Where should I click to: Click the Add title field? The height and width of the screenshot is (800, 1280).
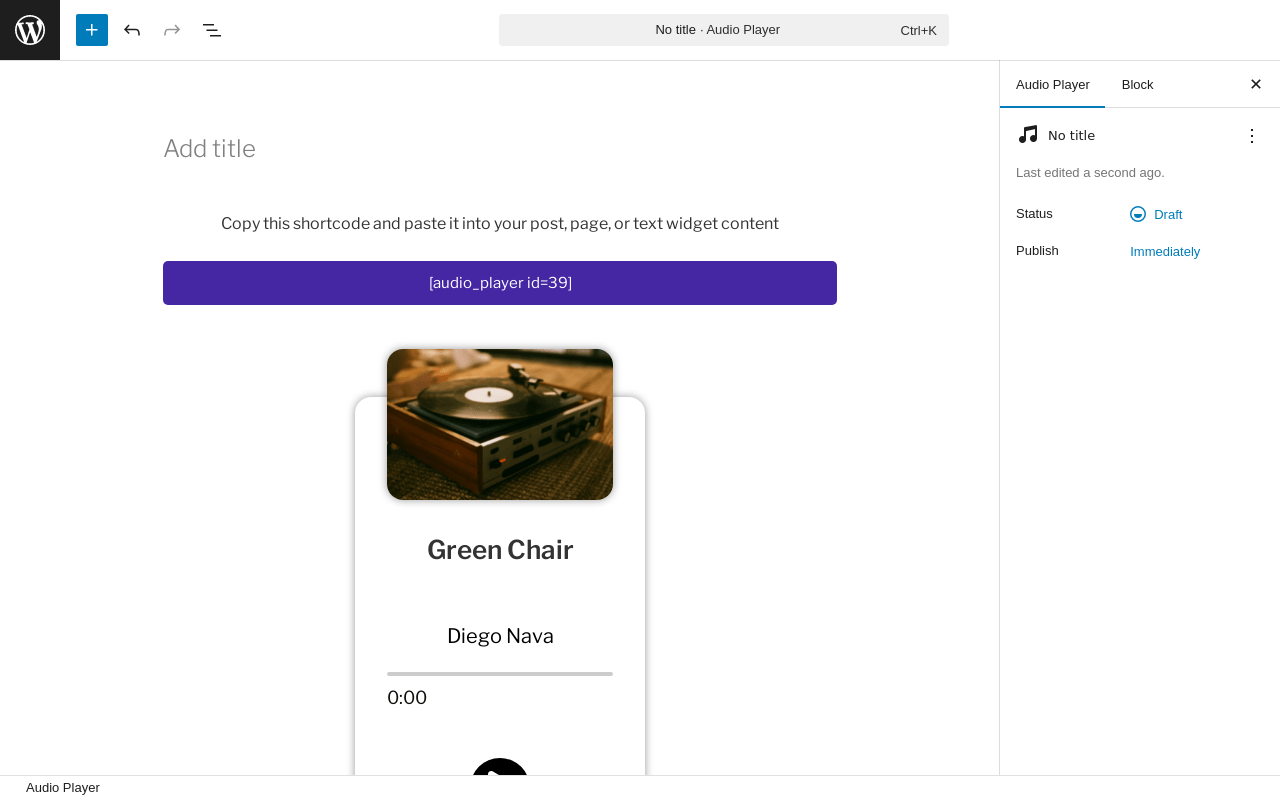(500, 148)
